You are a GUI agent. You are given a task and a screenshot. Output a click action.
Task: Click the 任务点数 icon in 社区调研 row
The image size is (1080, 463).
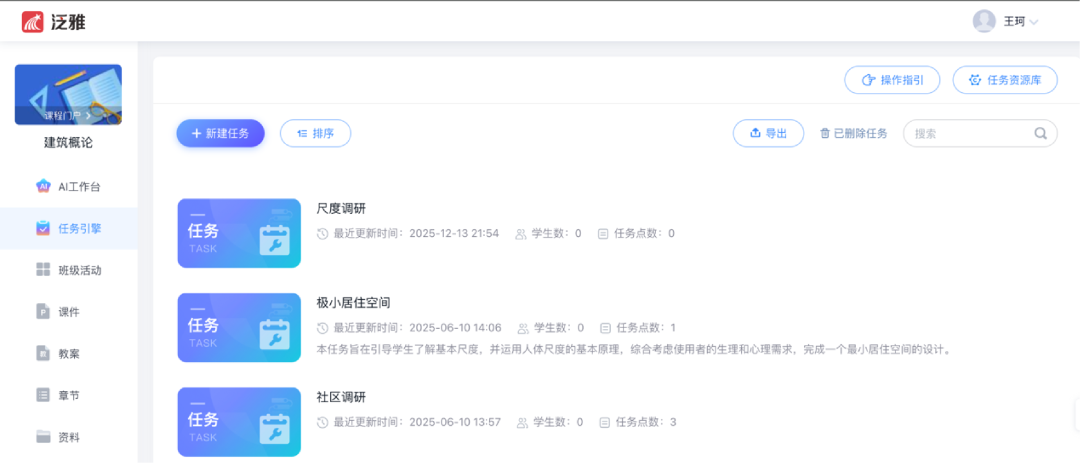(x=605, y=422)
